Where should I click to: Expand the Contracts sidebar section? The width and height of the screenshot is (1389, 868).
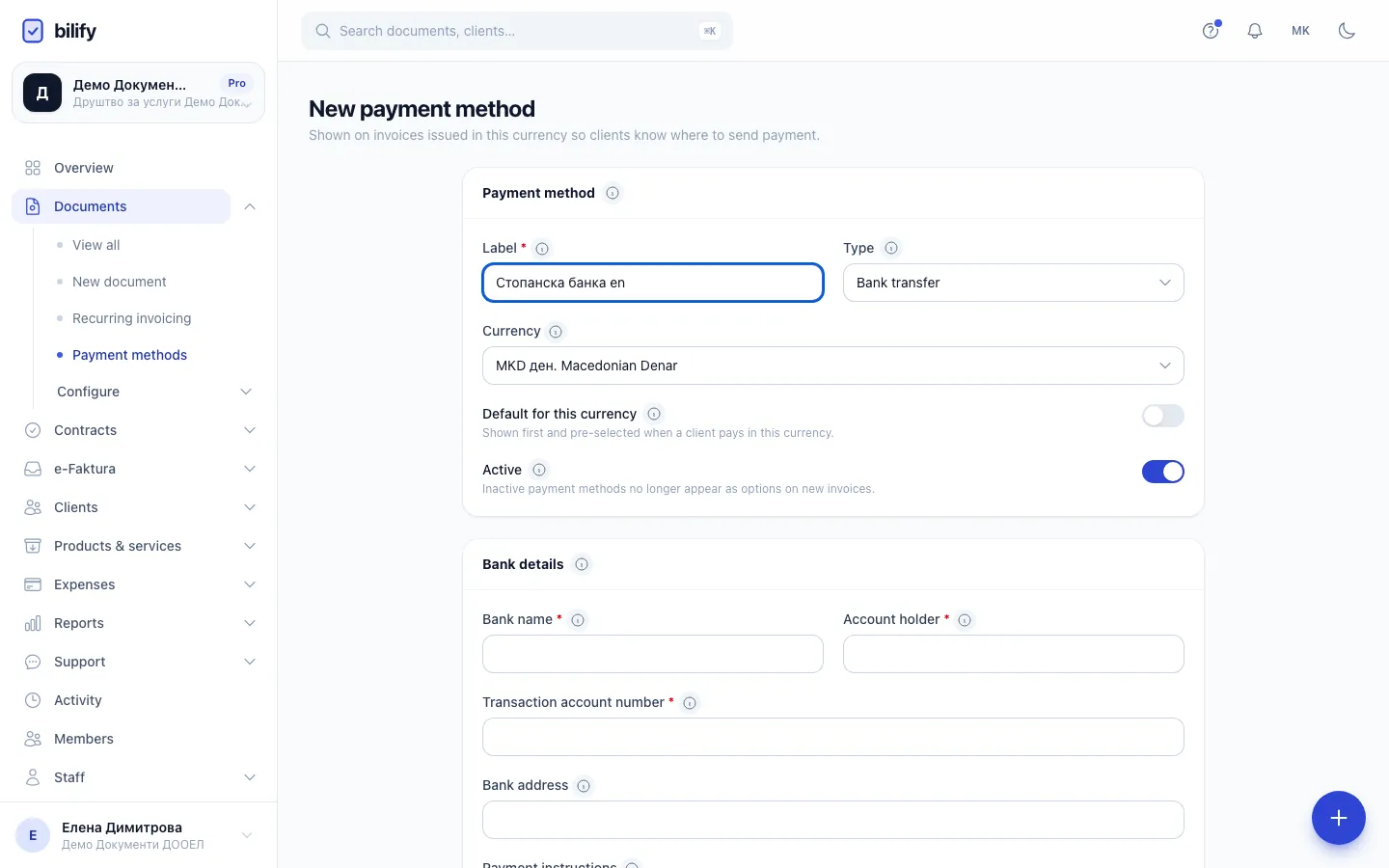(x=139, y=430)
